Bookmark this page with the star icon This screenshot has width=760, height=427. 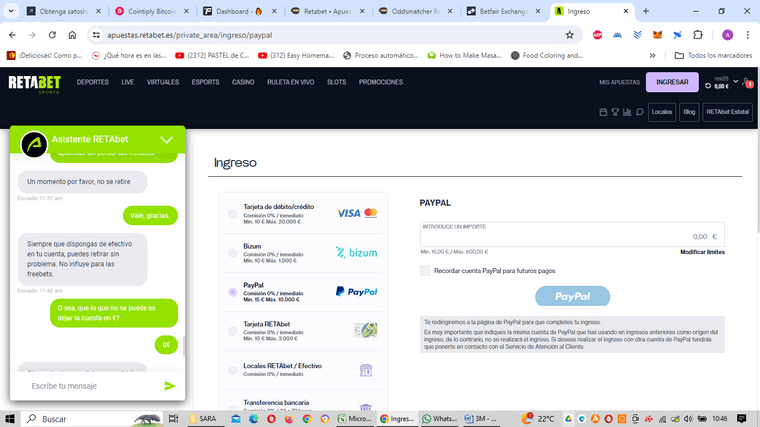pos(570,35)
